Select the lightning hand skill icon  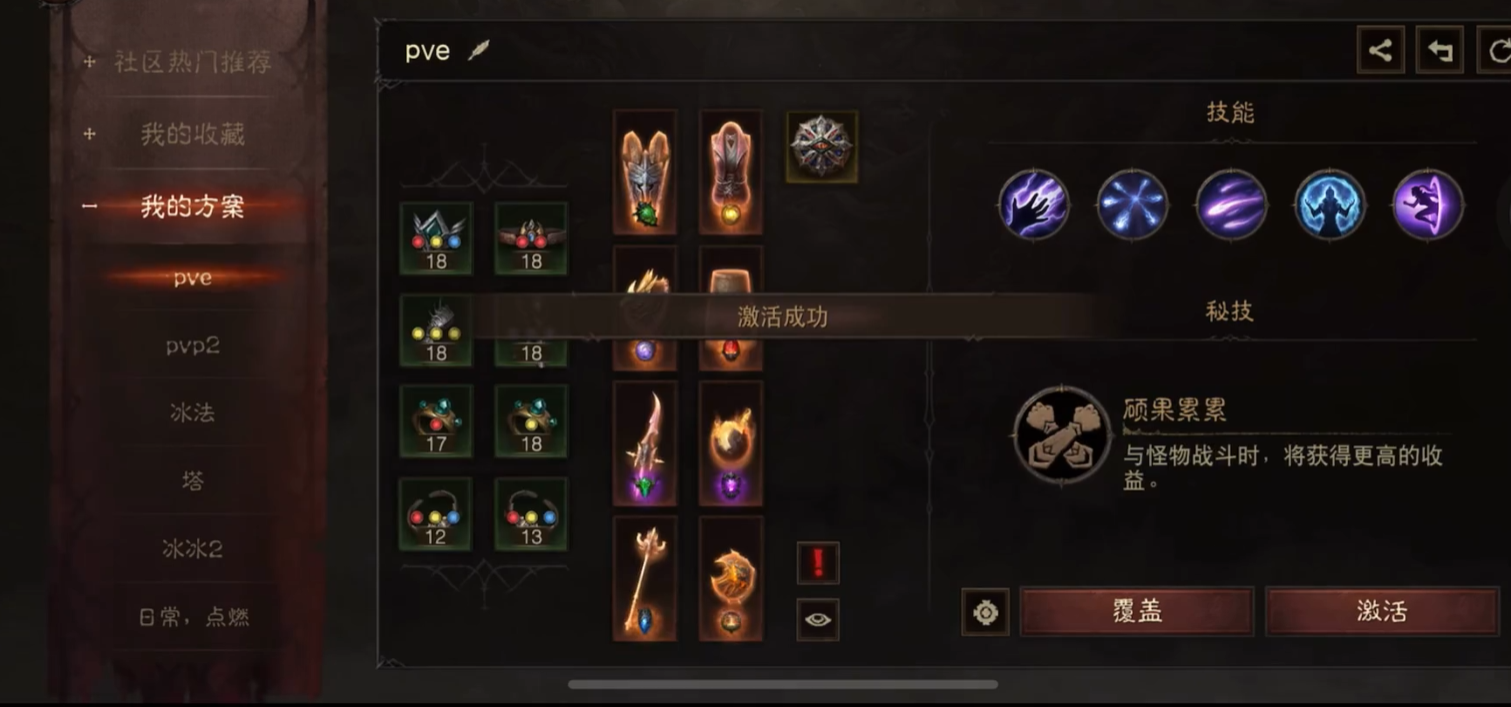pos(1034,203)
